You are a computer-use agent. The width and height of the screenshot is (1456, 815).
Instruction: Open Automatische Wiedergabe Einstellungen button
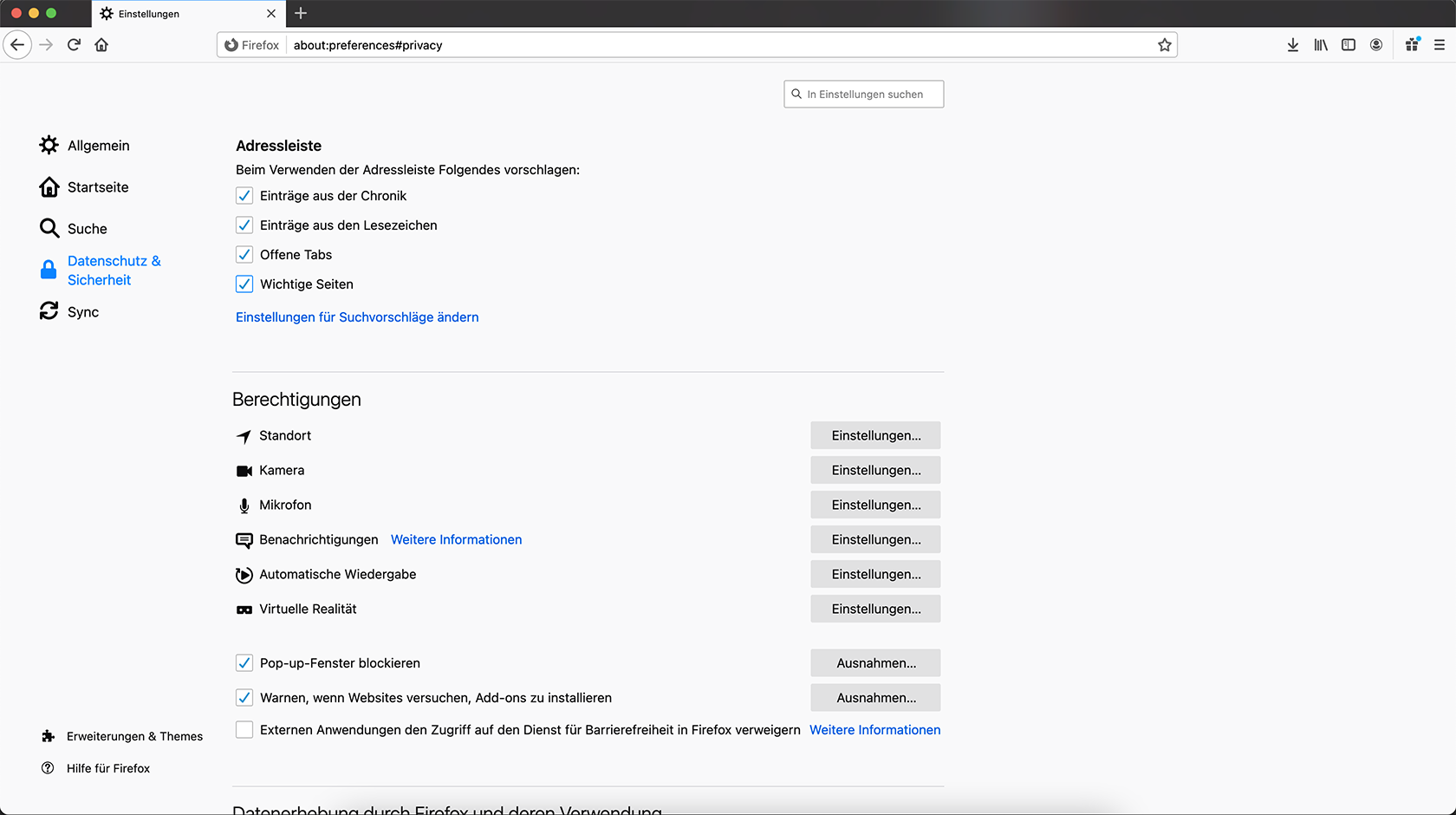pyautogui.click(x=875, y=574)
